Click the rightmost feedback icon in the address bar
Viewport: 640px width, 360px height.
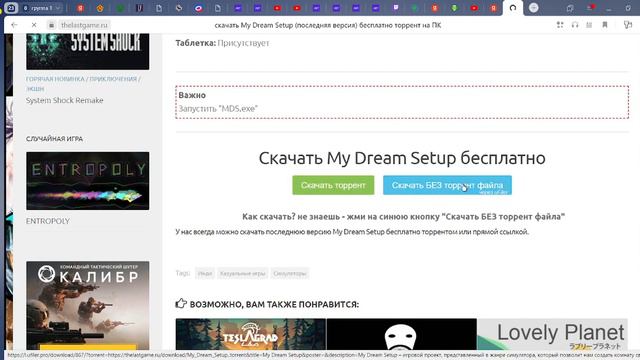pyautogui.click(x=628, y=25)
